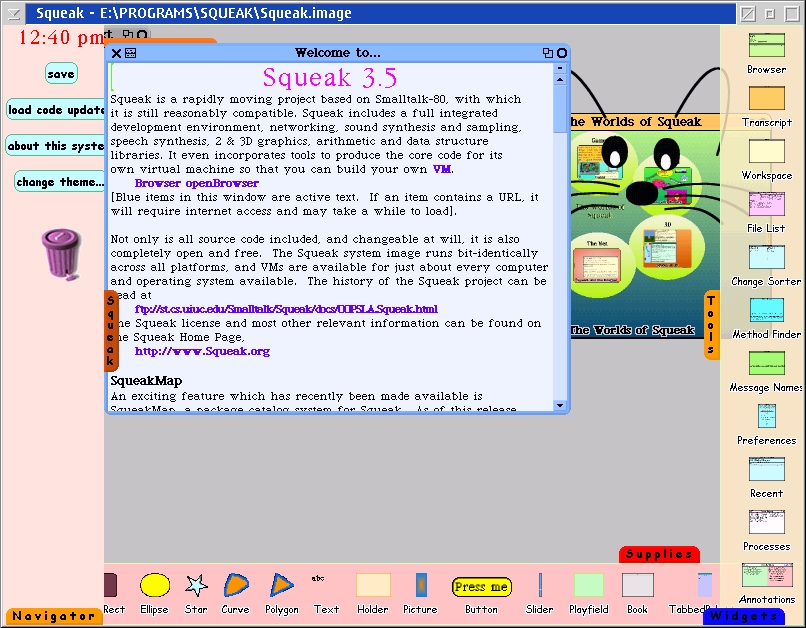Pick the Polygon shape from Supplies
This screenshot has height=628, width=806.
[x=282, y=585]
